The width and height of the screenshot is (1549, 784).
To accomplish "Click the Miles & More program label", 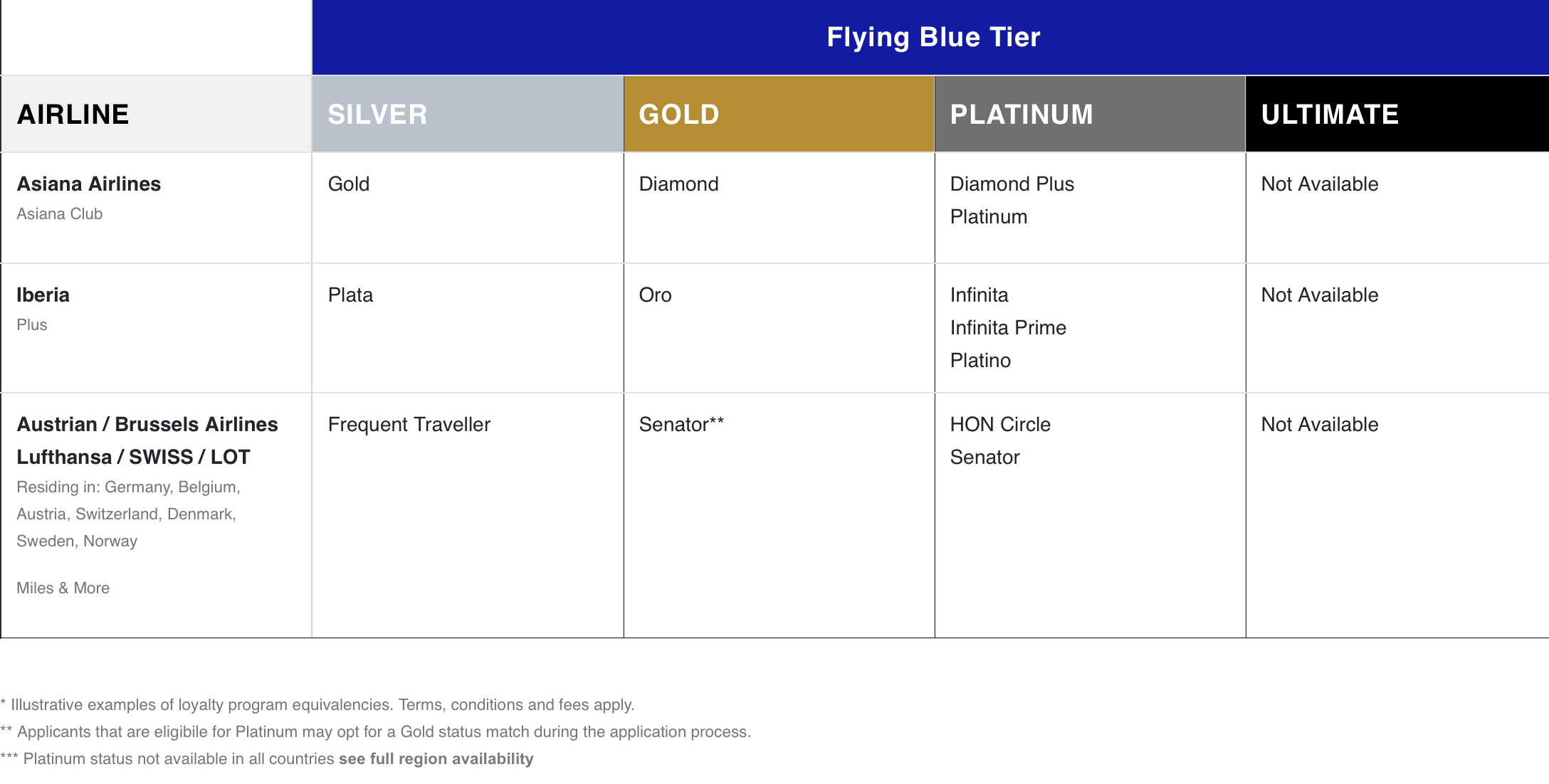I will pyautogui.click(x=63, y=588).
